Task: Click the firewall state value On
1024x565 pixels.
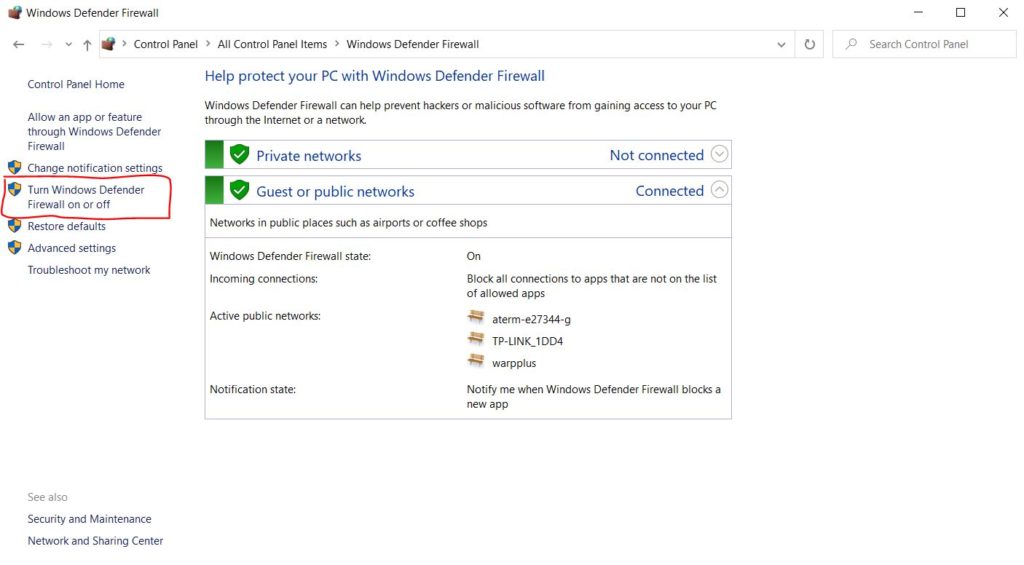Action: click(x=473, y=256)
